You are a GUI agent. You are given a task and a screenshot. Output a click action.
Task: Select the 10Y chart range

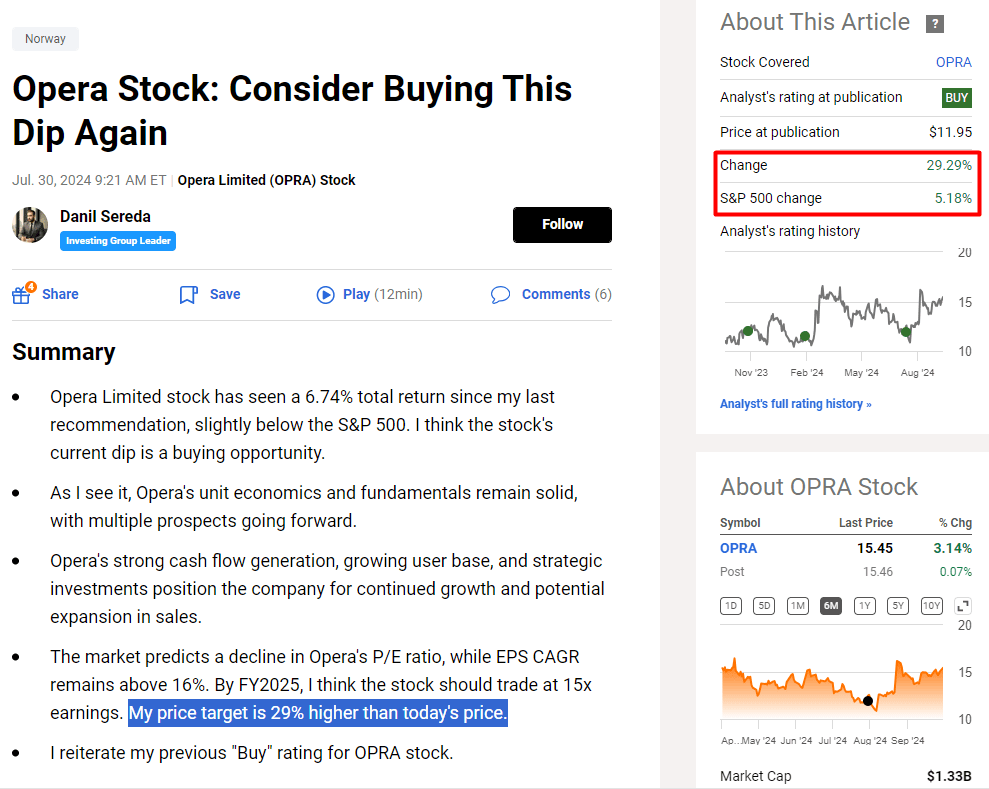(930, 605)
